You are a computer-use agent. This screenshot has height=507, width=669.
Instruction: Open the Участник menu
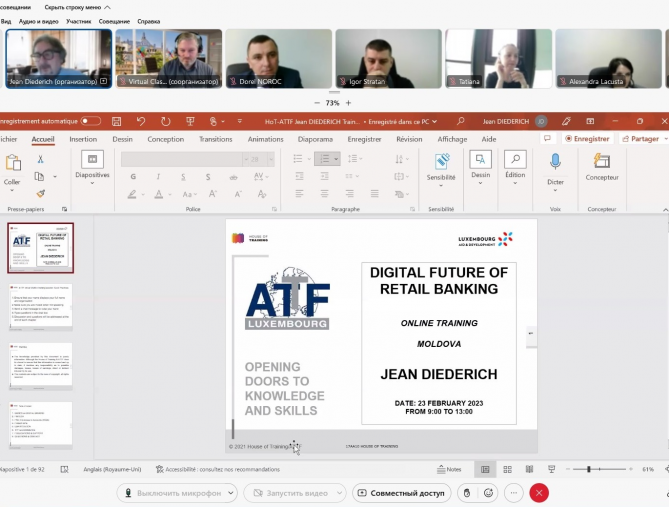(78, 20)
